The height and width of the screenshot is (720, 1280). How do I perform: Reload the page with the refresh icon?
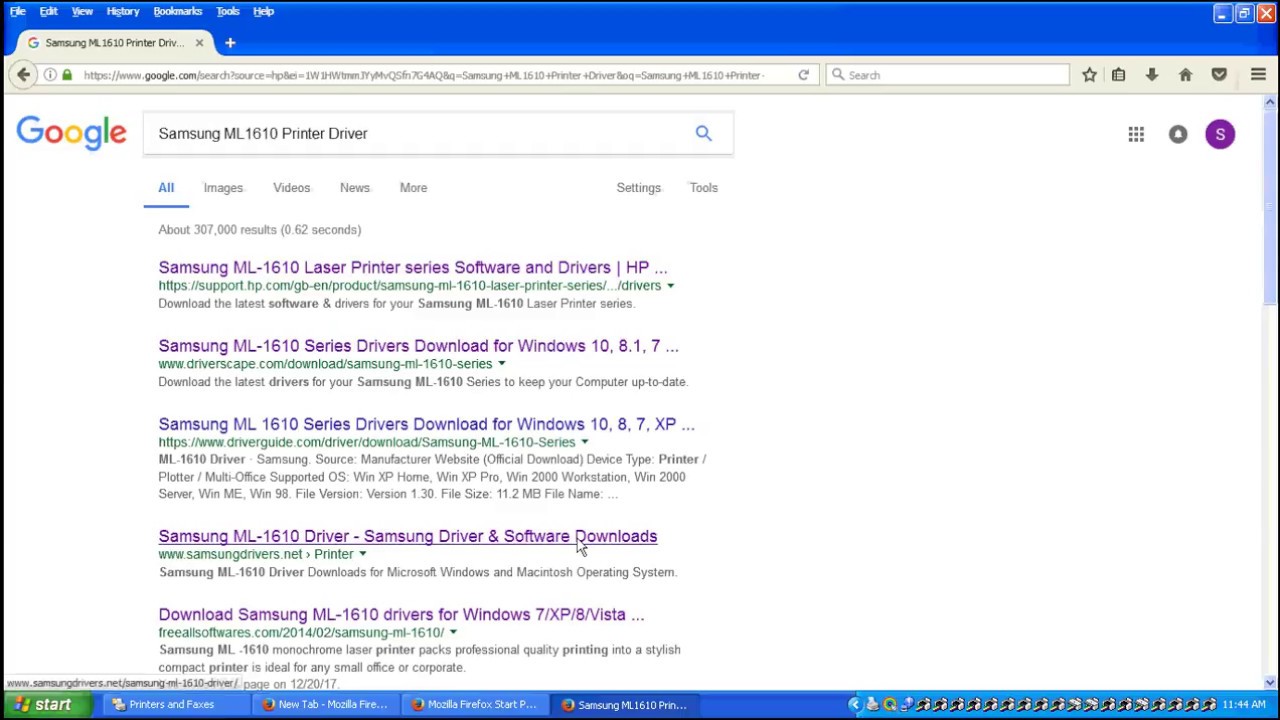[x=803, y=75]
